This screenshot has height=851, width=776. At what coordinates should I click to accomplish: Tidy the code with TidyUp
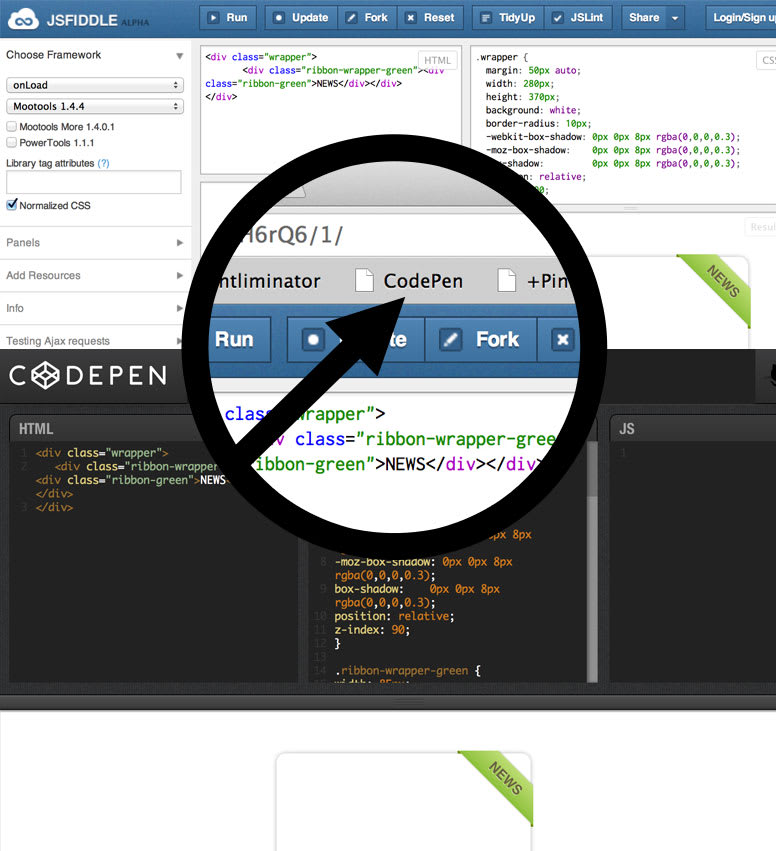point(508,17)
